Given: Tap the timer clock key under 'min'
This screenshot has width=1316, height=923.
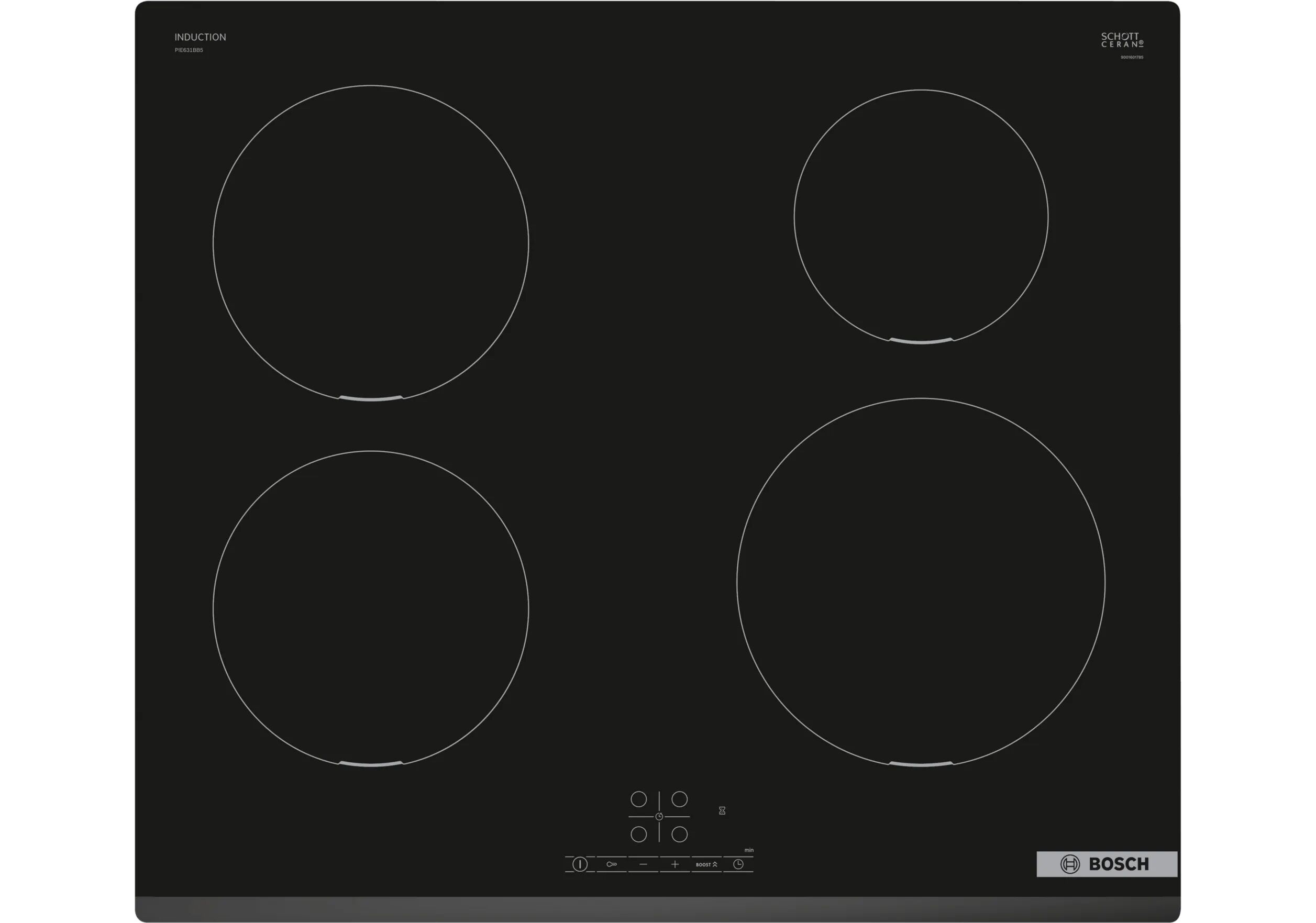Looking at the screenshot, I should [738, 864].
